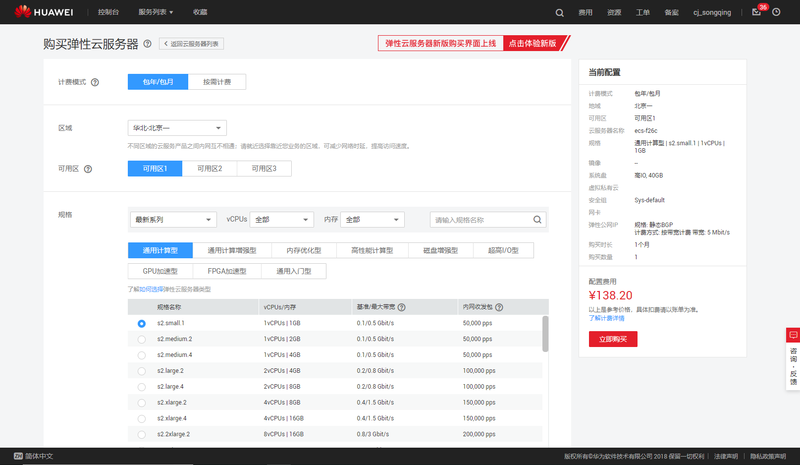Screen dimensions: 800x465
Task: Open the 内存 全部 dropdown
Action: (x=372, y=219)
